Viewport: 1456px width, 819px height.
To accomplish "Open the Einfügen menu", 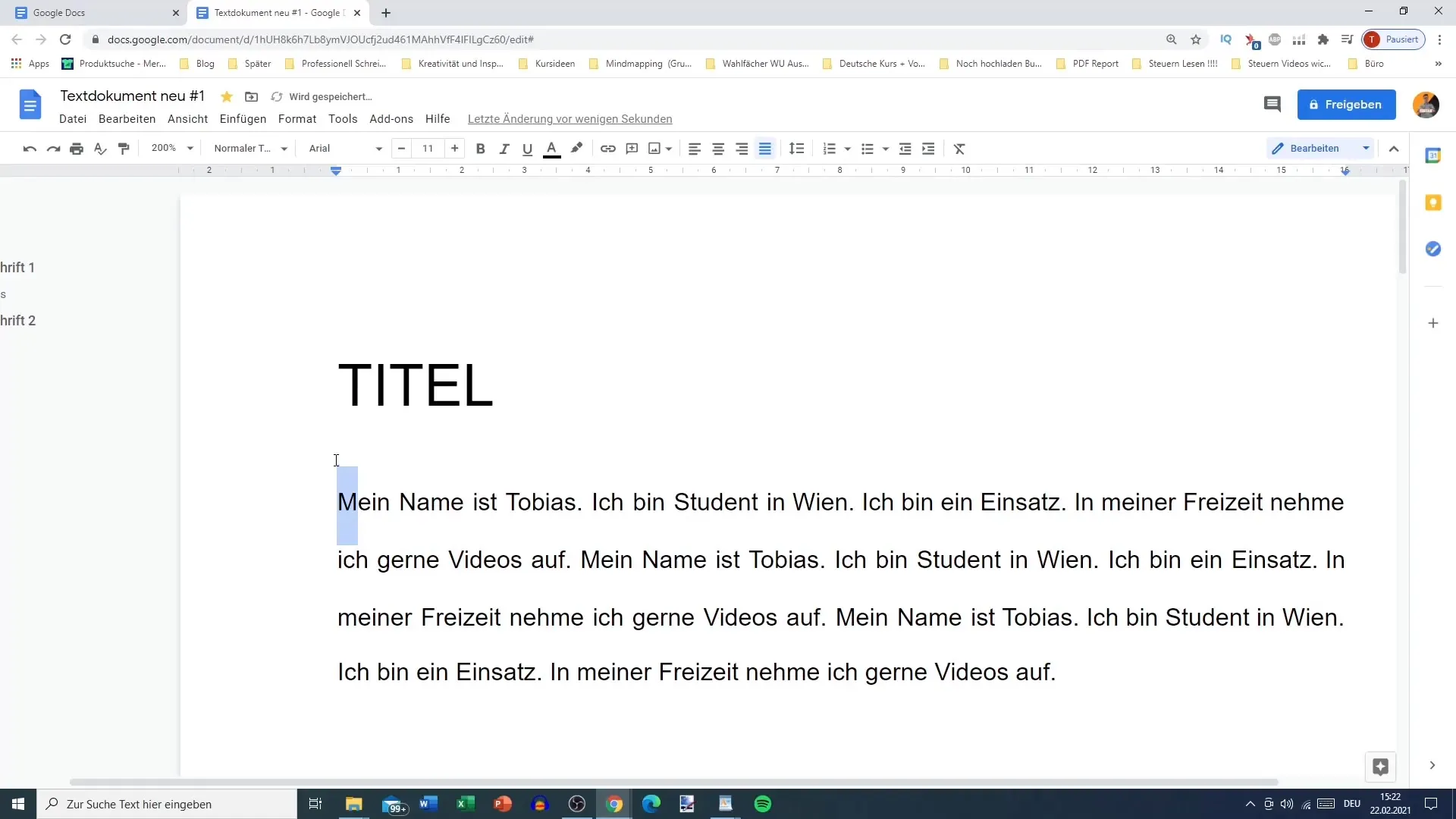I will 243,119.
